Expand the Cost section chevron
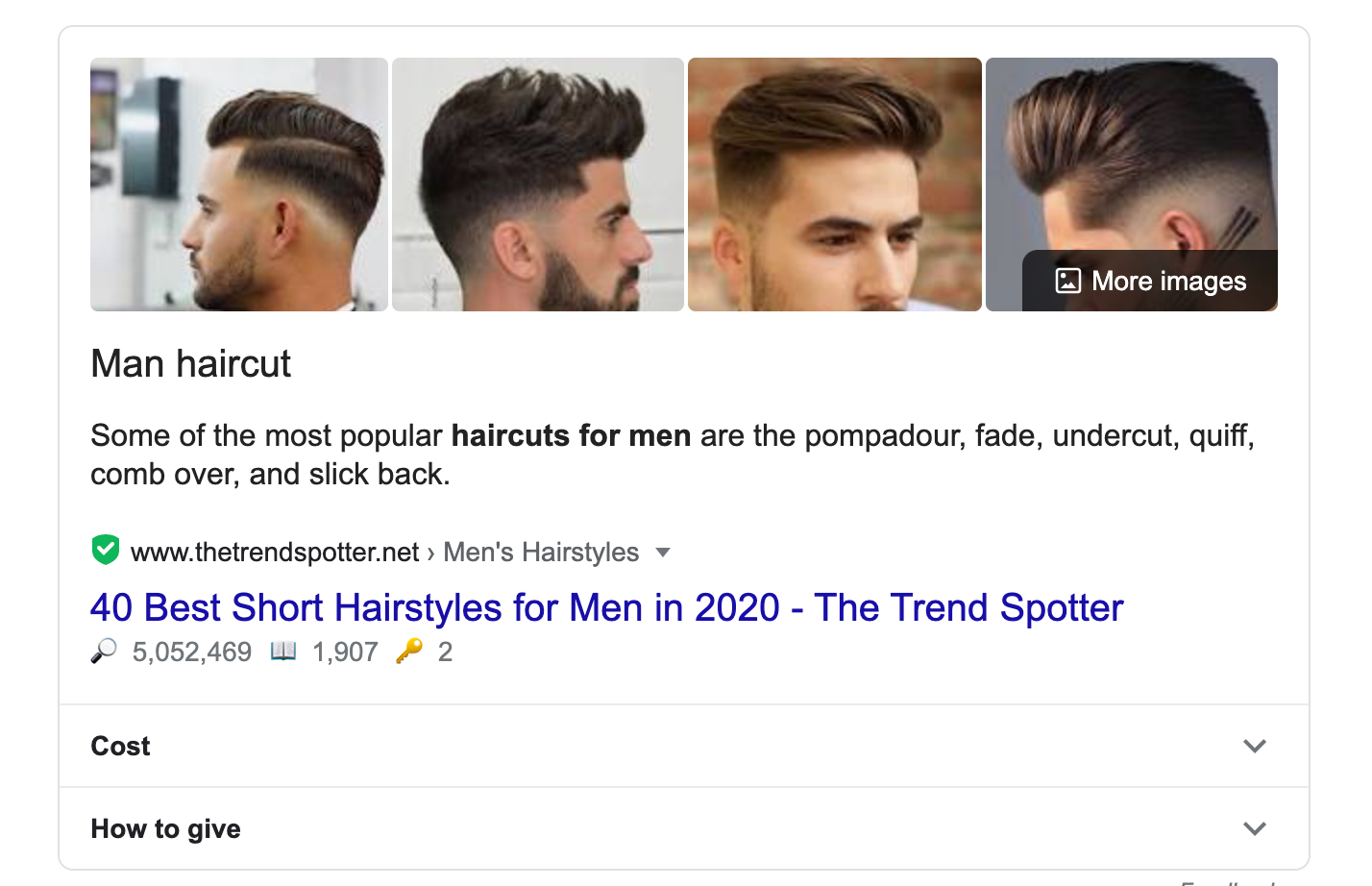This screenshot has width=1372, height=886. (x=1254, y=746)
